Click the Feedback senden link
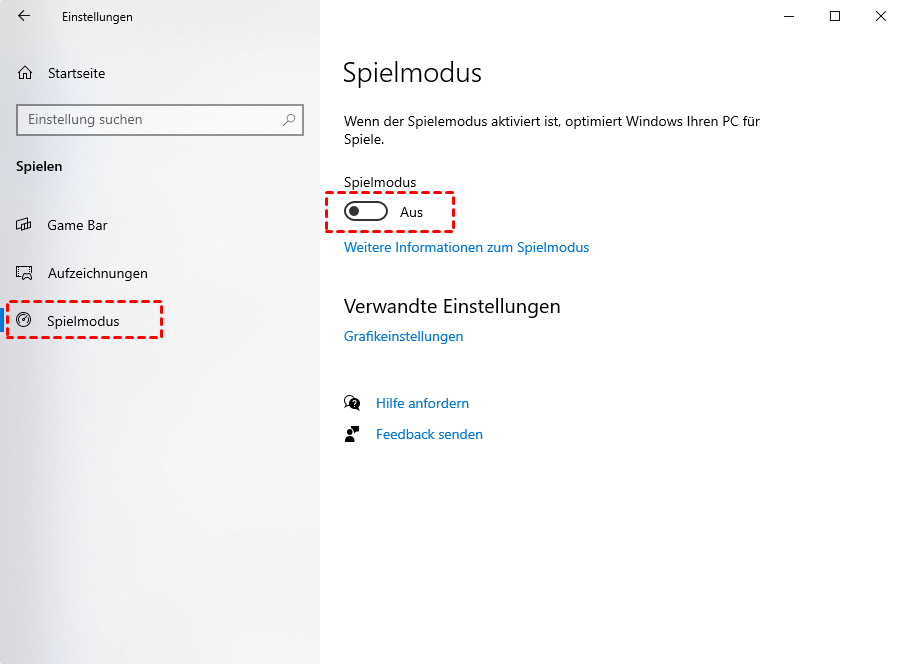Viewport: 904px width, 664px height. pos(429,434)
